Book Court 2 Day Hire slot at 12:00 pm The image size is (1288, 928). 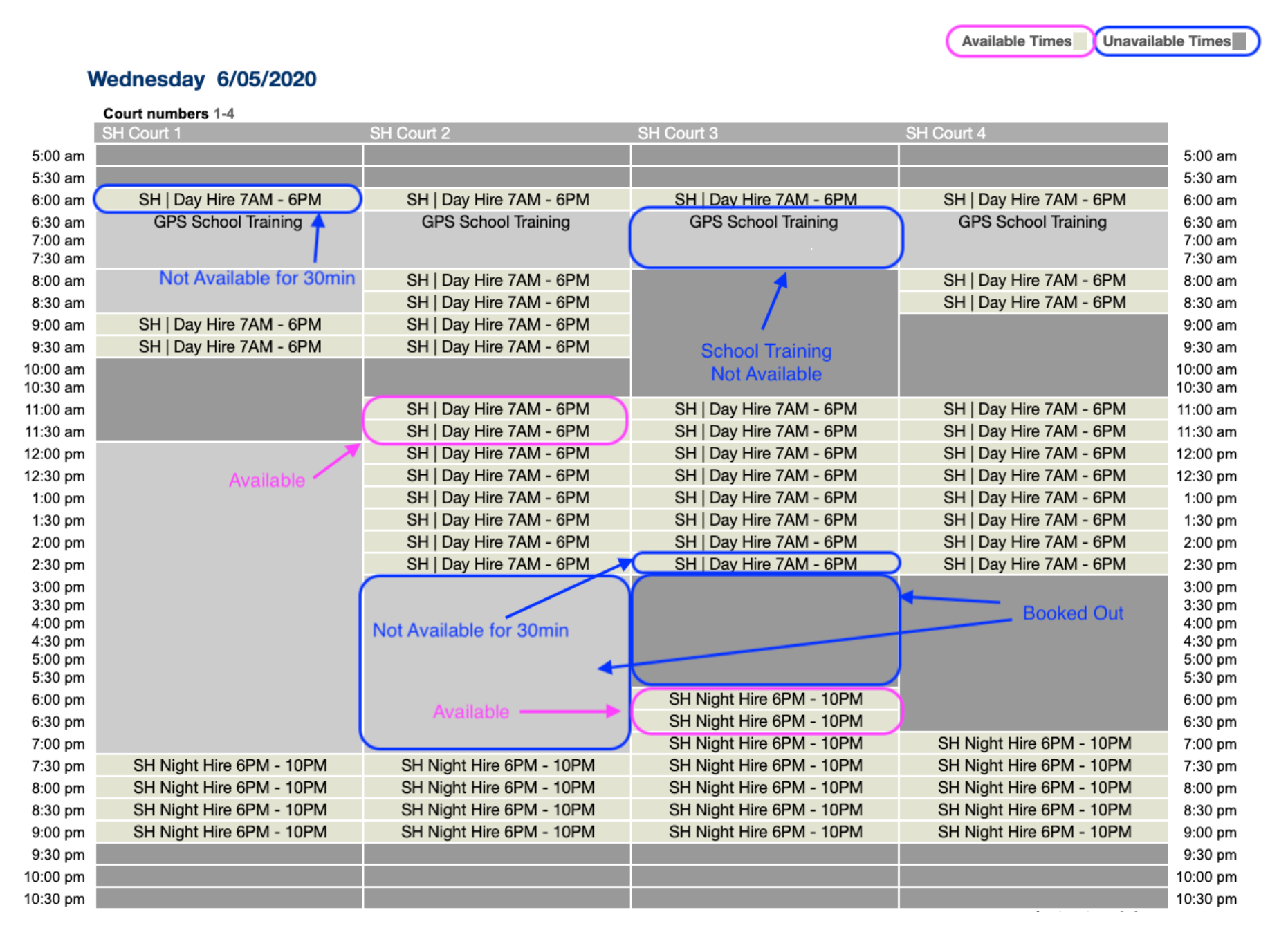coord(497,453)
